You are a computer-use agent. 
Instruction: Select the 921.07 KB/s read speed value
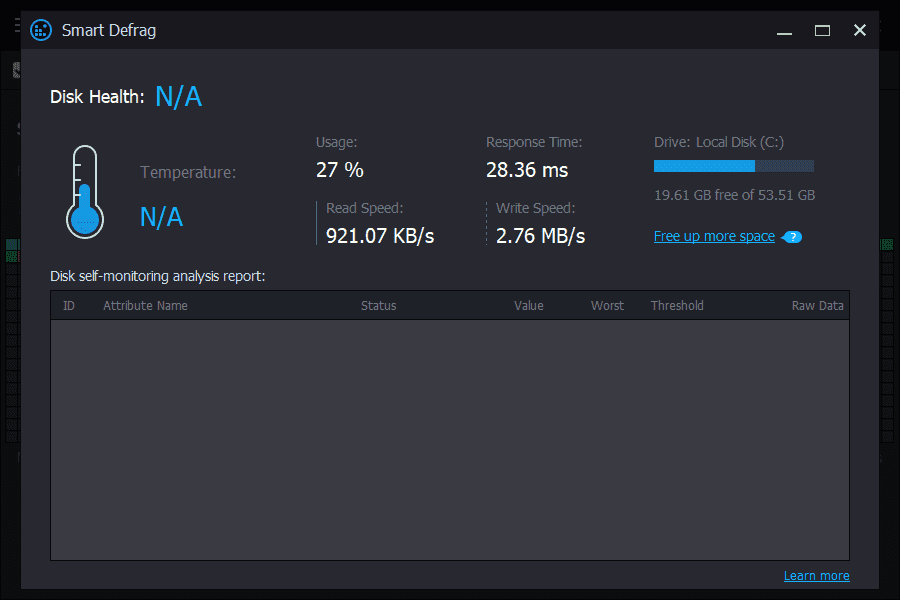click(x=380, y=236)
